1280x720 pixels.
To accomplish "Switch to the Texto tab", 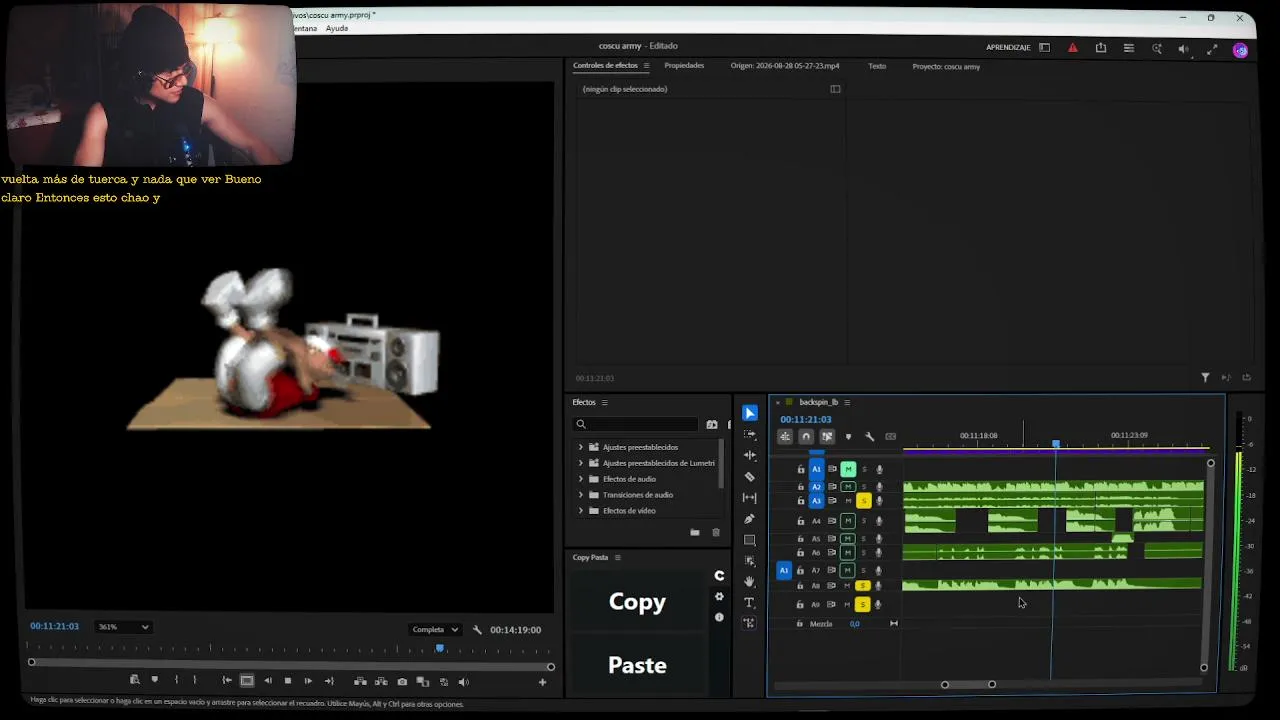I will pos(877,66).
